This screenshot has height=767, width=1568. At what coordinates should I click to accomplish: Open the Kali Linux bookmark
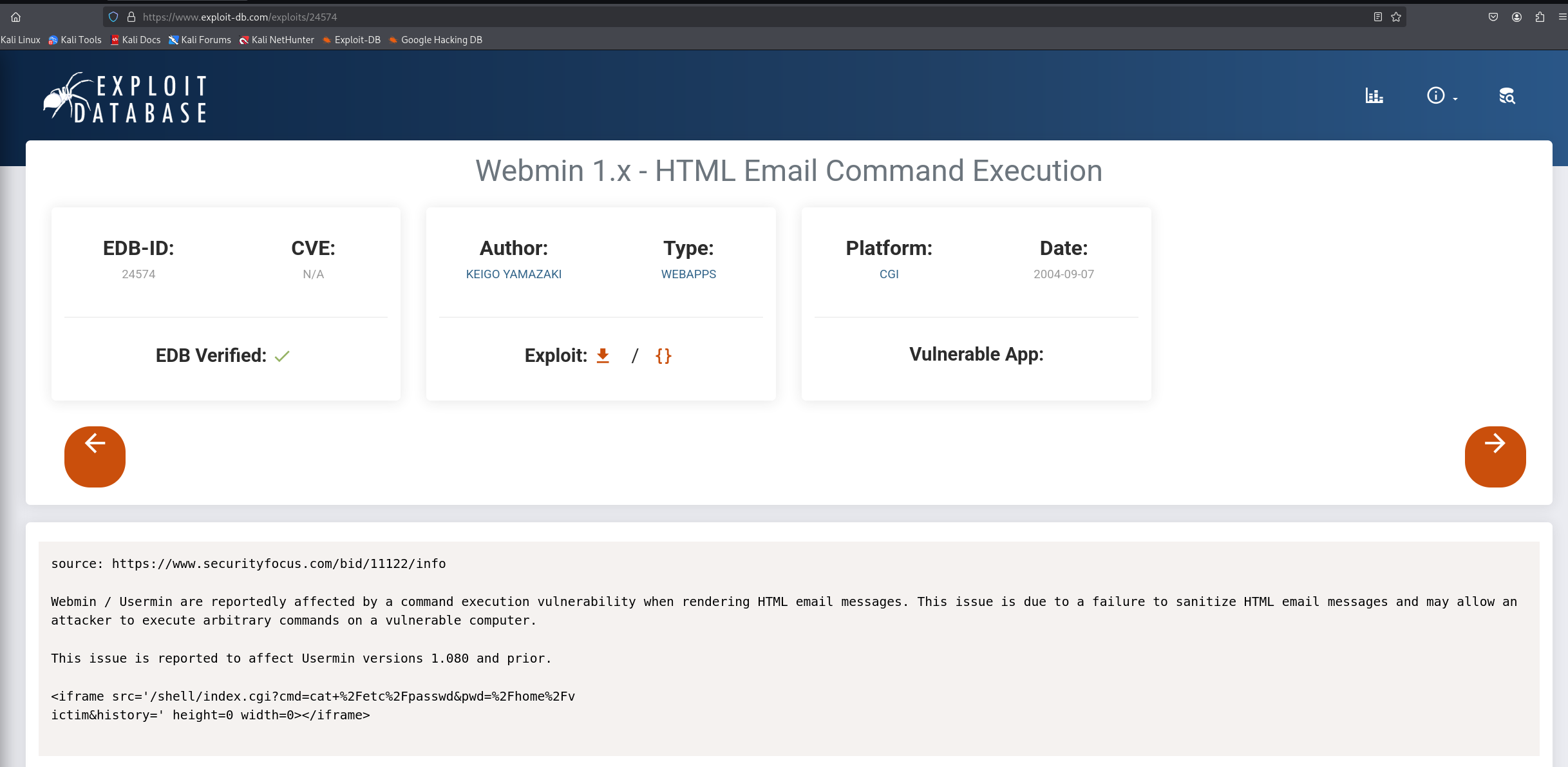point(20,40)
